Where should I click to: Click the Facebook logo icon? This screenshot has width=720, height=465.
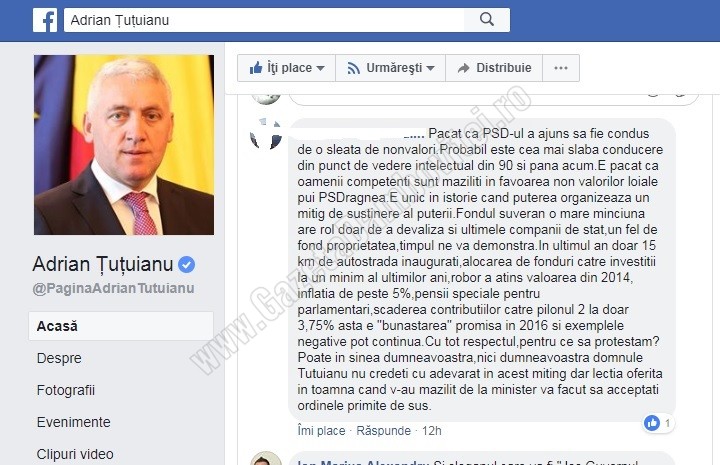pyautogui.click(x=45, y=21)
